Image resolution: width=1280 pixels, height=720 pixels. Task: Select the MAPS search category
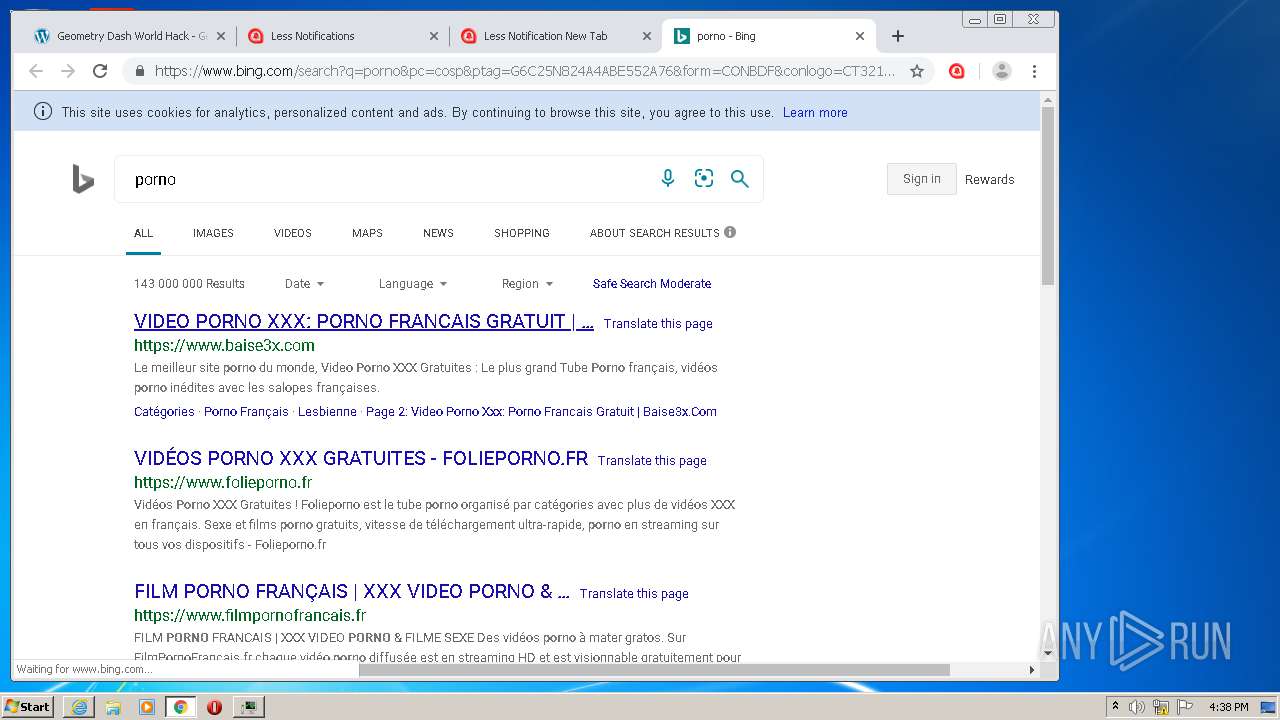tap(367, 233)
